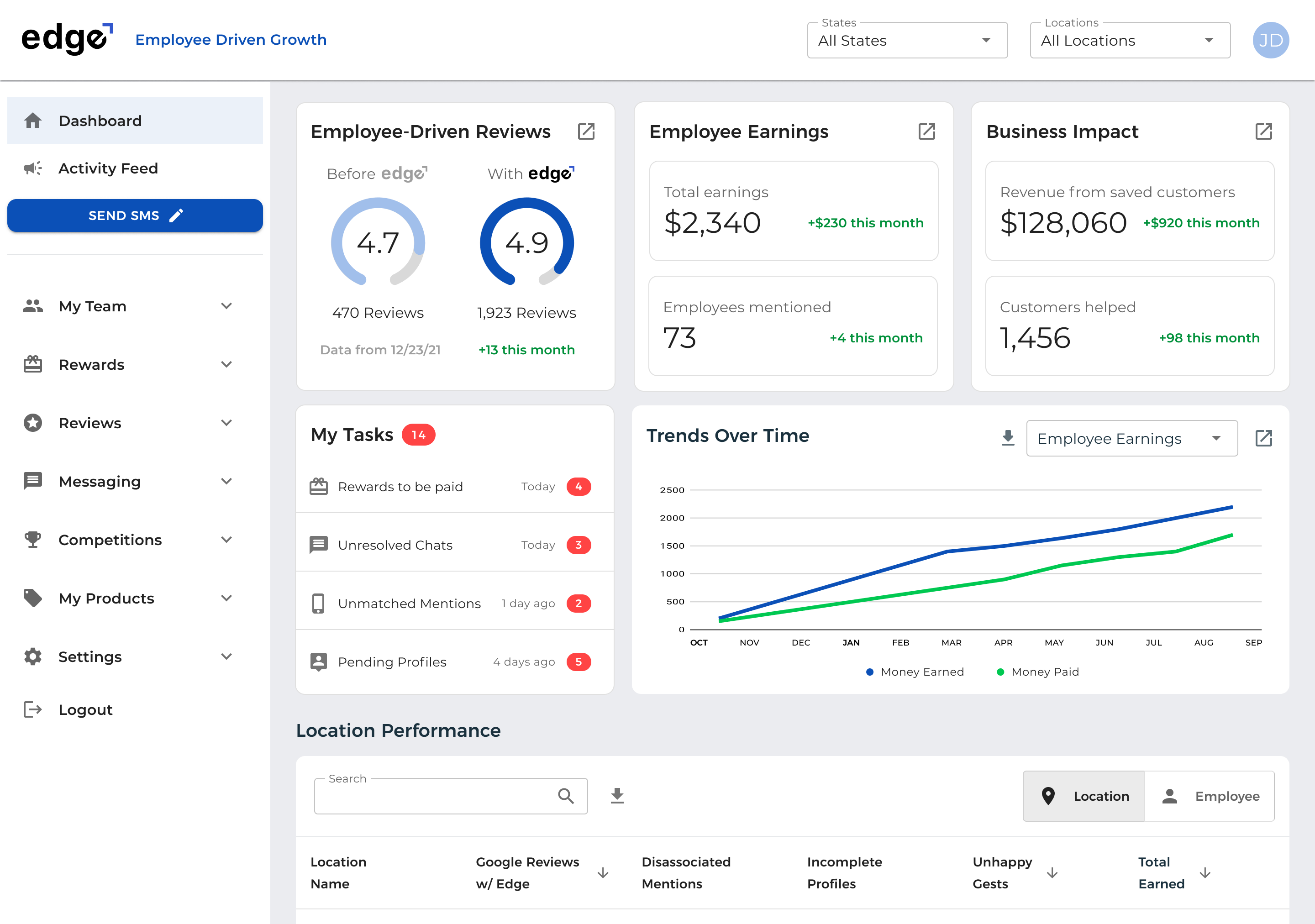
Task: Download Location Performance table data
Action: (x=617, y=796)
